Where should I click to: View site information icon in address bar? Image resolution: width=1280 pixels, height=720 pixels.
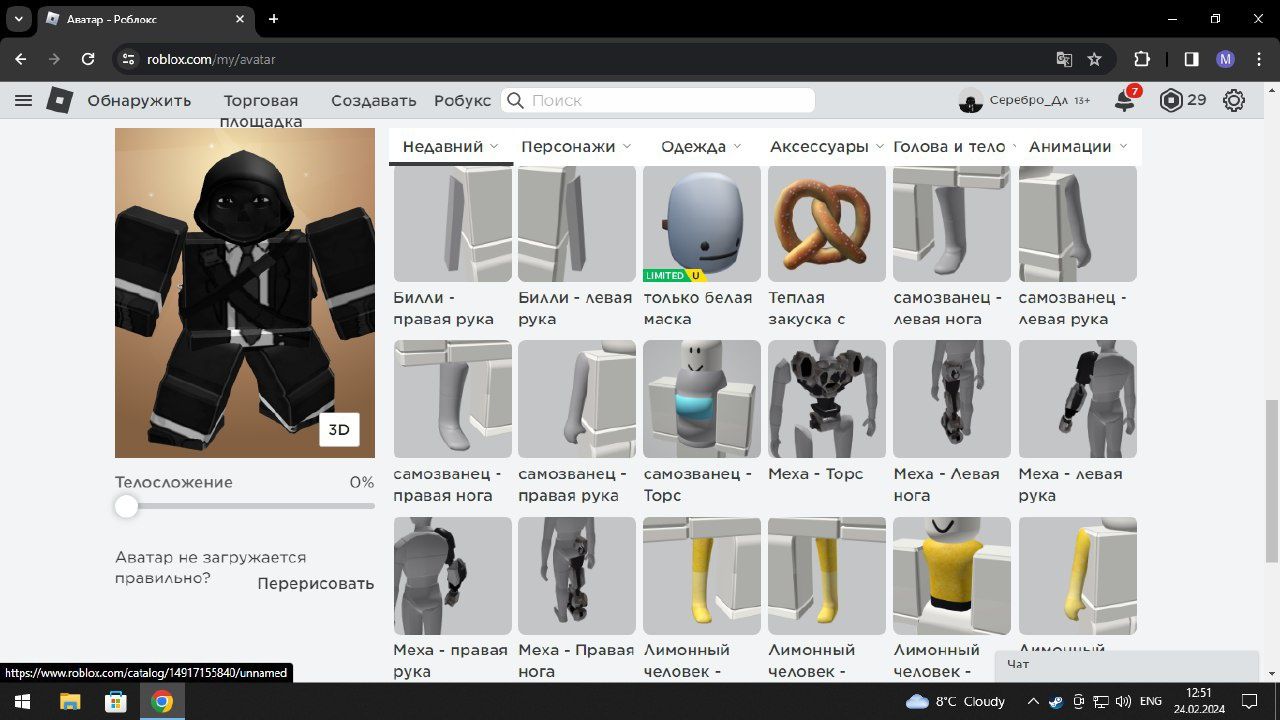click(x=127, y=59)
